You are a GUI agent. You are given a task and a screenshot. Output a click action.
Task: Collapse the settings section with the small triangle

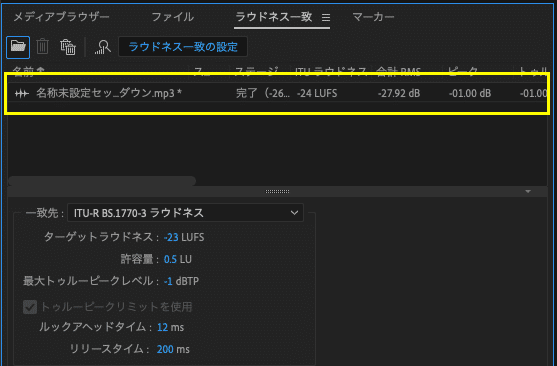coord(528,192)
